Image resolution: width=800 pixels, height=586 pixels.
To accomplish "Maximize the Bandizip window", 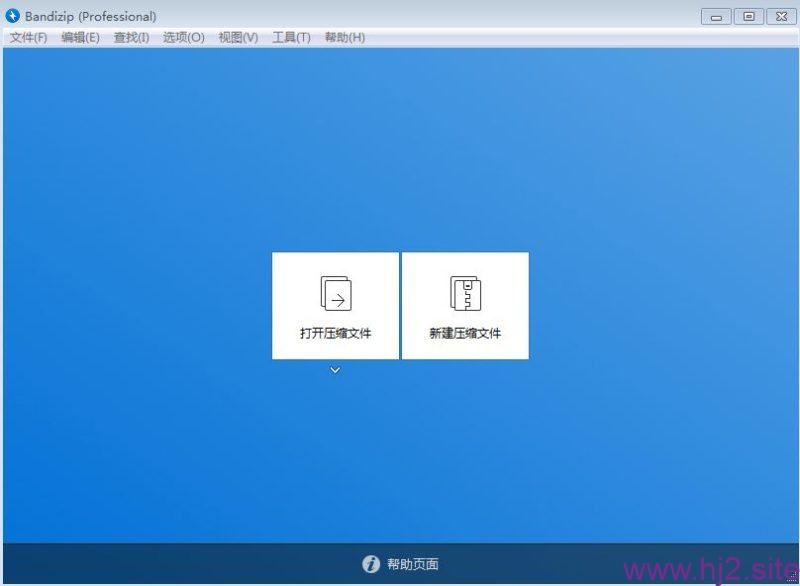I will pyautogui.click(x=748, y=16).
